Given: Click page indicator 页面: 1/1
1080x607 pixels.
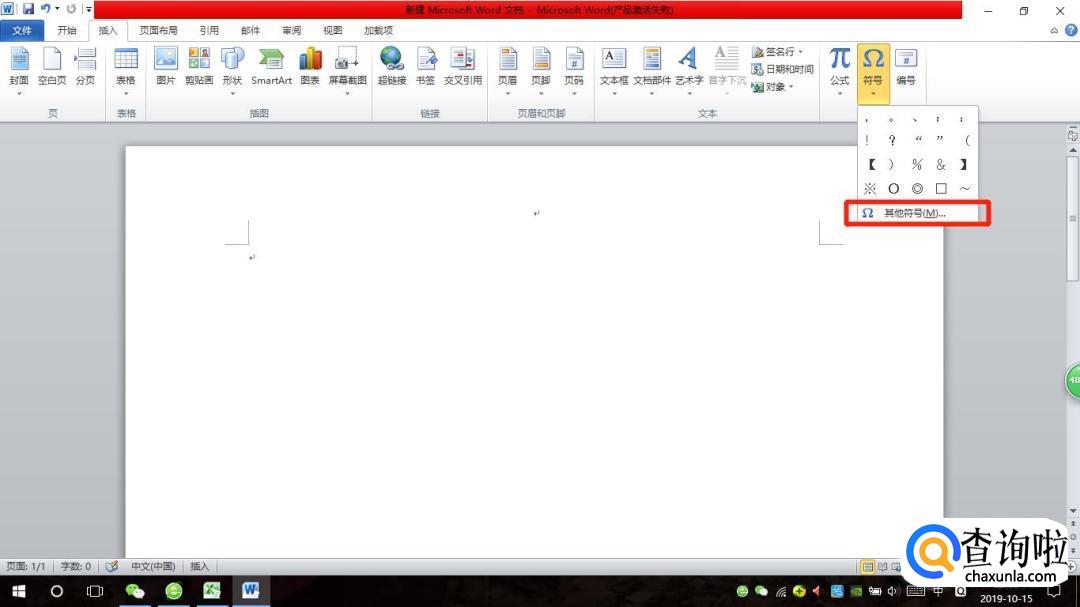Looking at the screenshot, I should tap(26, 566).
